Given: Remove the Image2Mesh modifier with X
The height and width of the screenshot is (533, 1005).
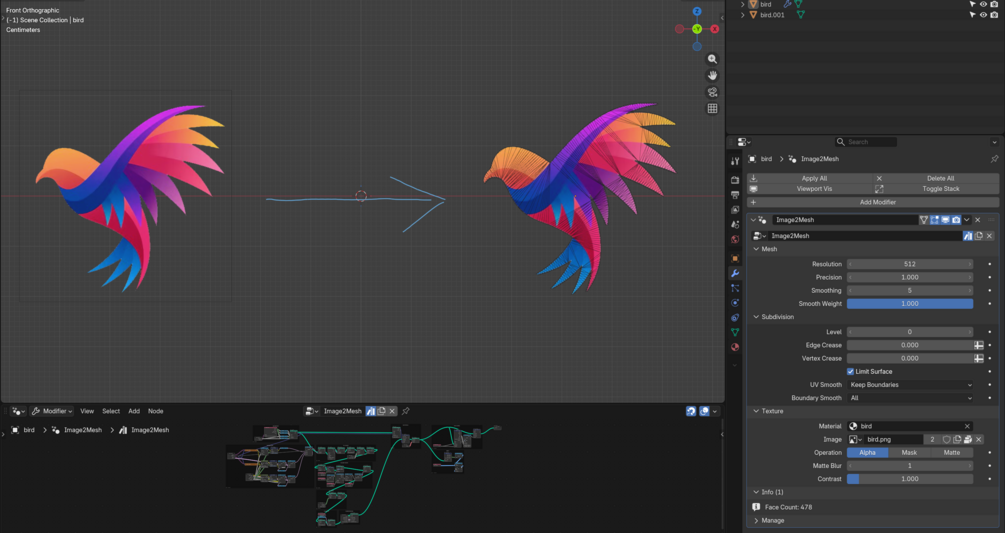Looking at the screenshot, I should click(977, 220).
